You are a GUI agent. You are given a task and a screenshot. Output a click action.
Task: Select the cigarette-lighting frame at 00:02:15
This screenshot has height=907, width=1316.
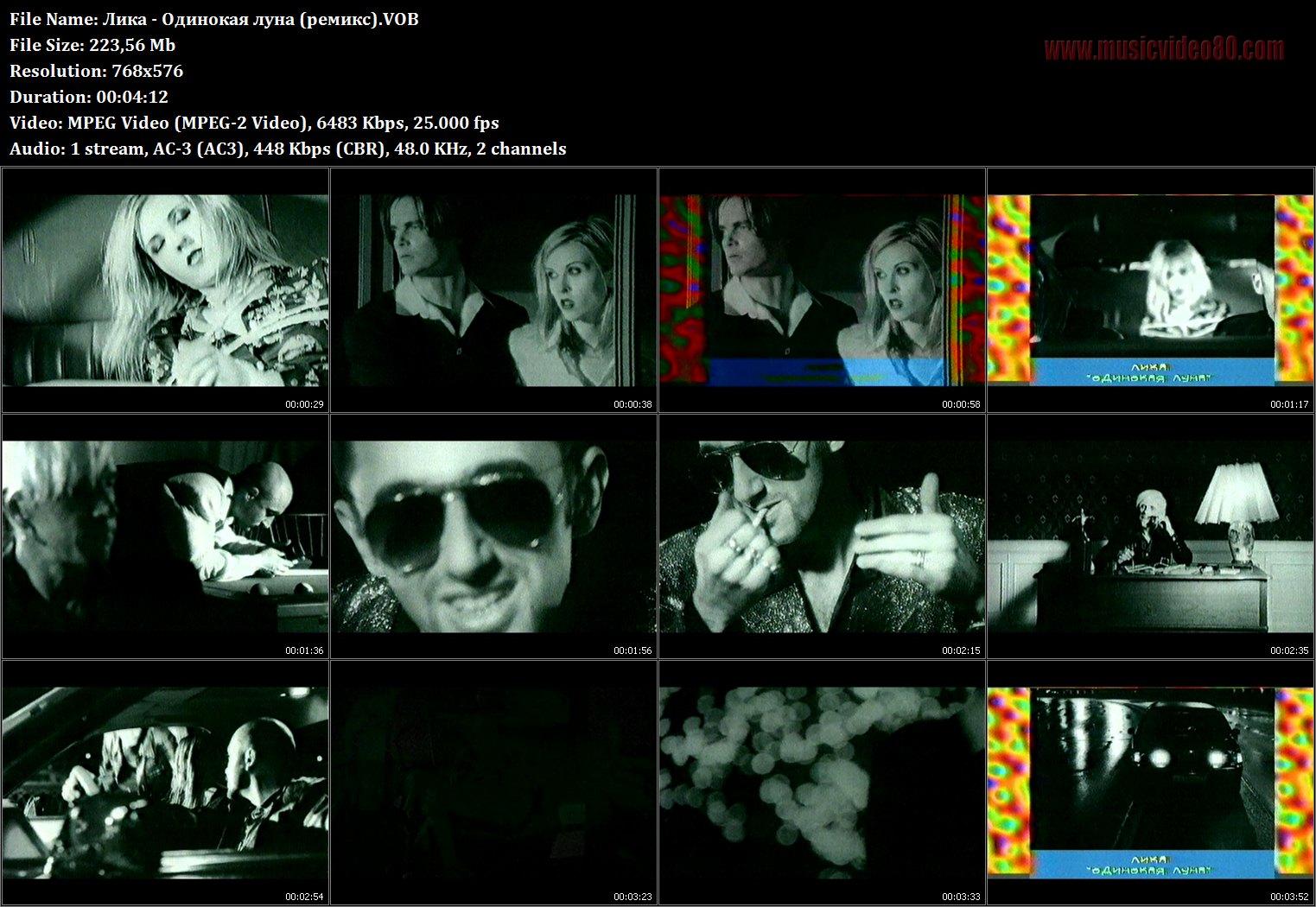tap(822, 536)
